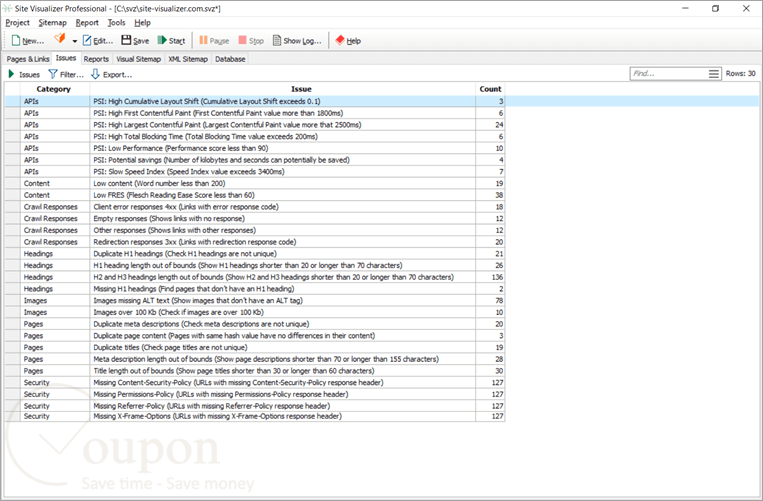The height and width of the screenshot is (501, 763).
Task: Open the orange recent projects icon
Action: [59, 39]
